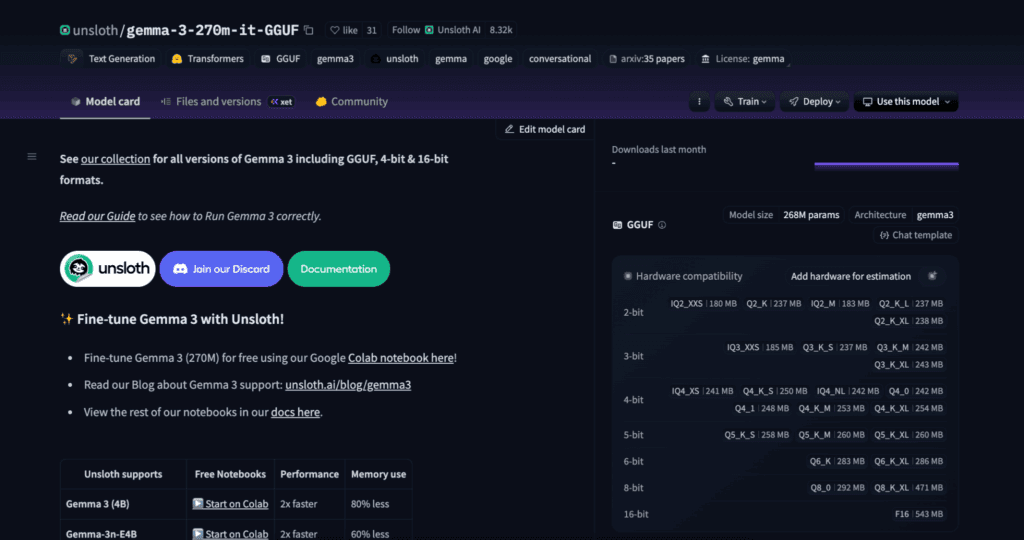Select the Q8_K_XL 471 MB quantization
This screenshot has width=1024, height=540.
click(x=908, y=488)
